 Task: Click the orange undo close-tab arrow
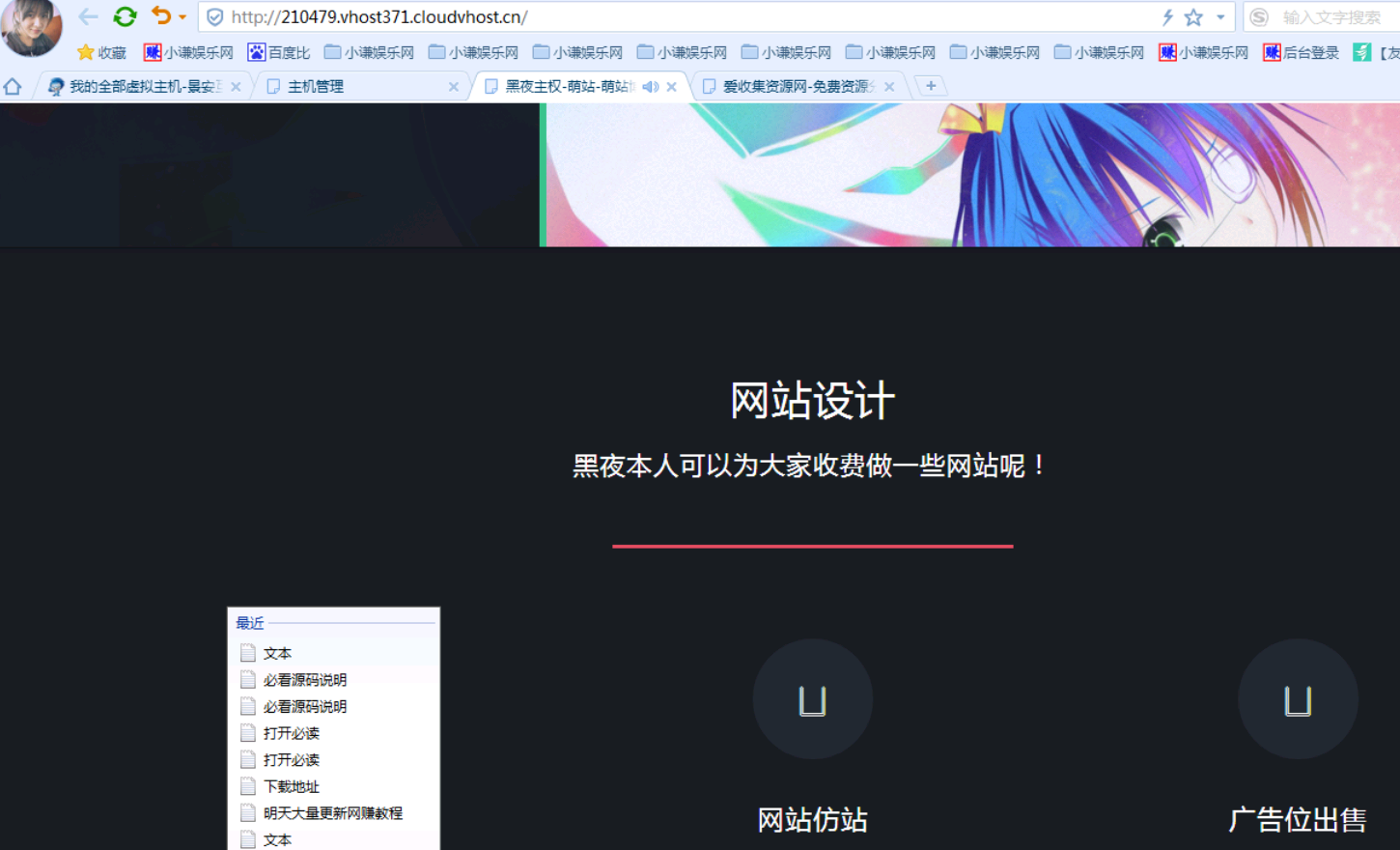point(160,16)
